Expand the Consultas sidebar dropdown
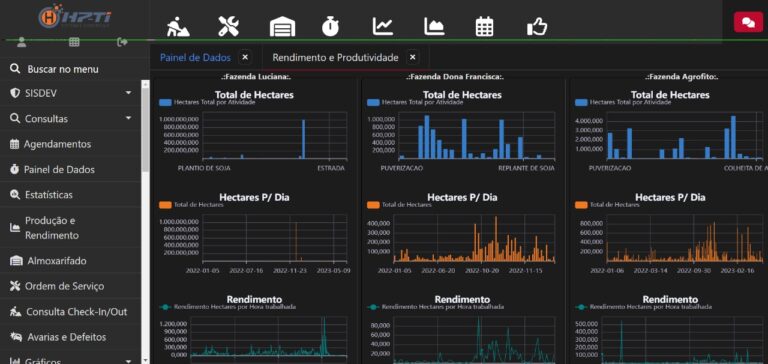 128,119
